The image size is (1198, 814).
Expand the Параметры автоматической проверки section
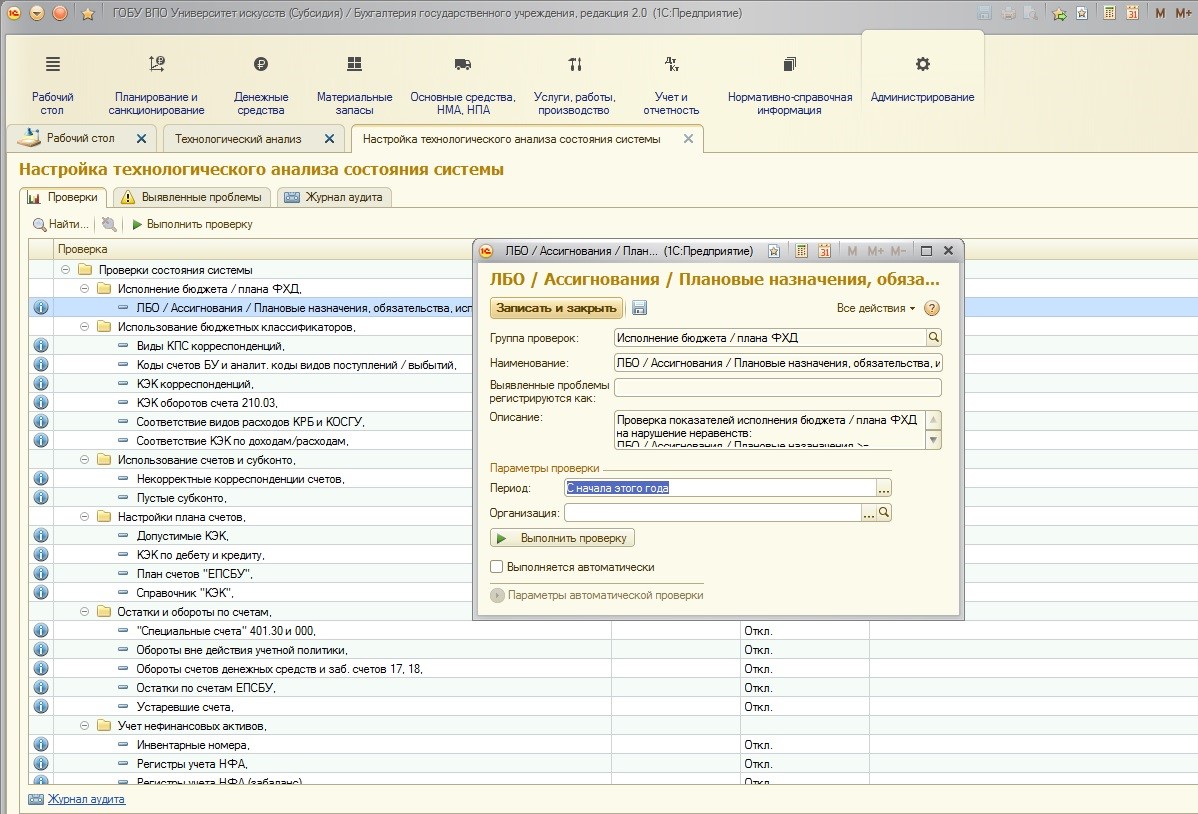[498, 595]
